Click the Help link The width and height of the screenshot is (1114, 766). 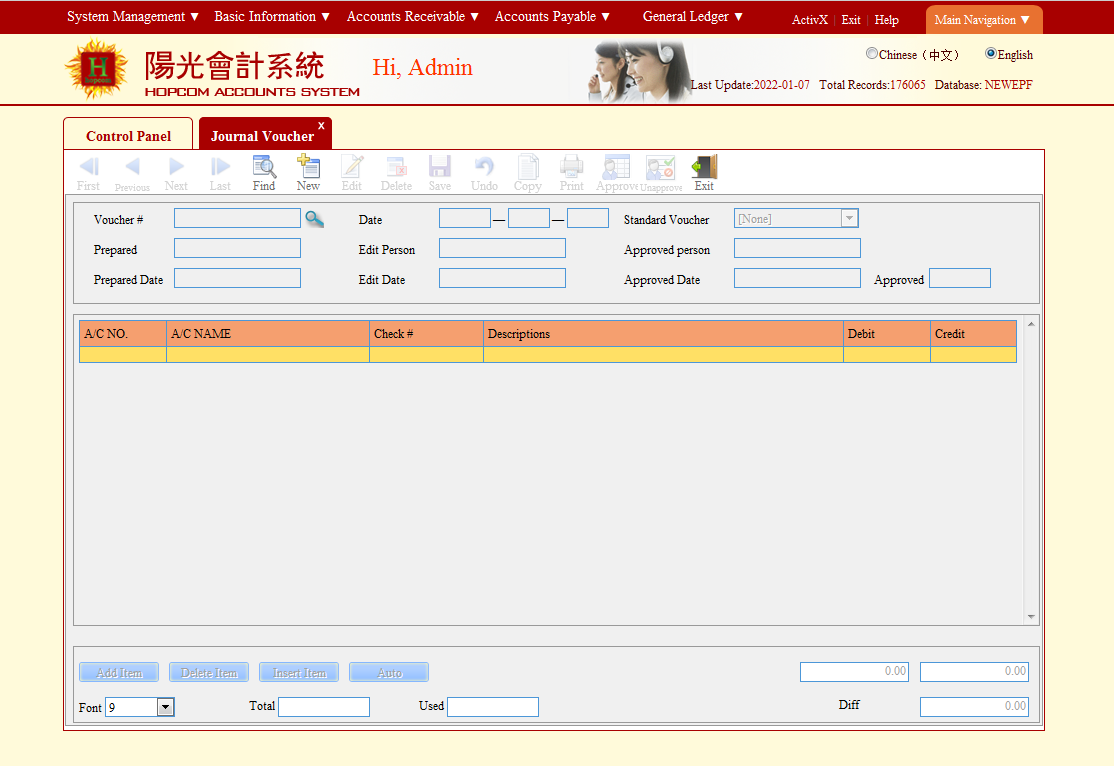886,20
